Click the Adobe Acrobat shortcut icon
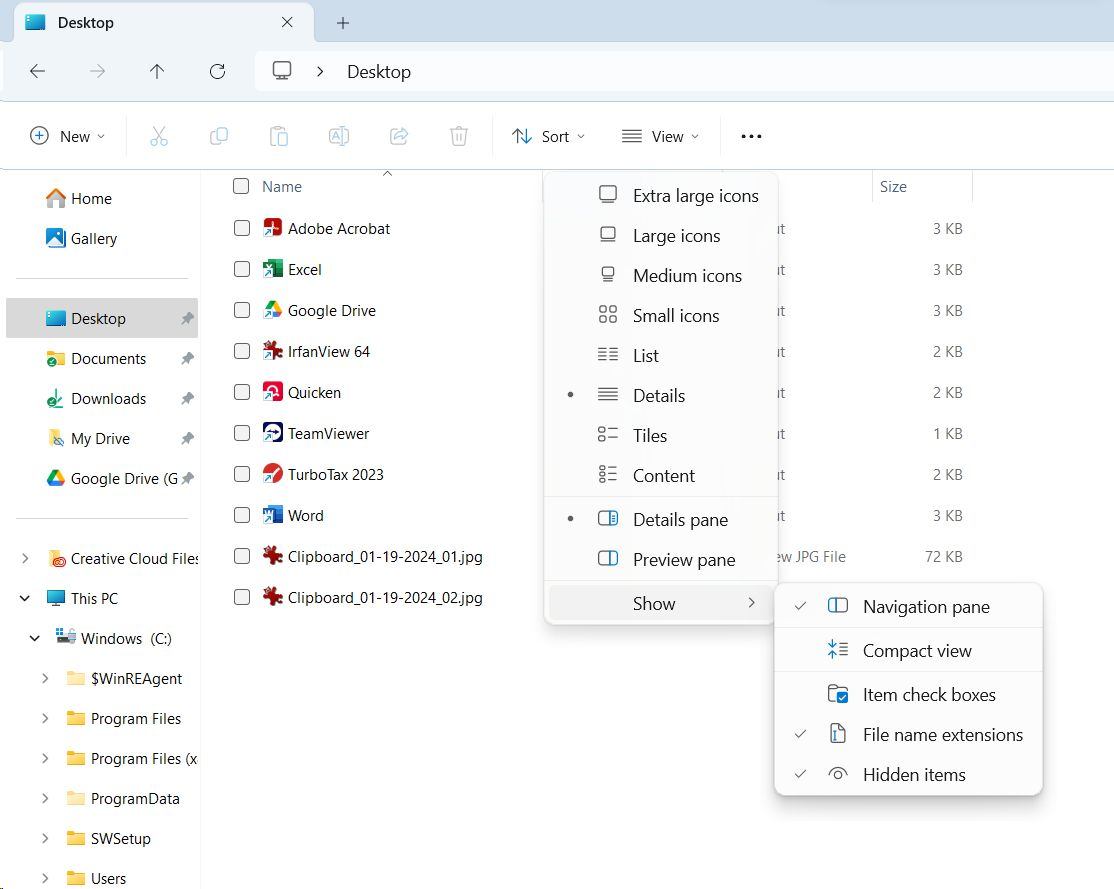Viewport: 1114px width, 889px height. coord(272,228)
